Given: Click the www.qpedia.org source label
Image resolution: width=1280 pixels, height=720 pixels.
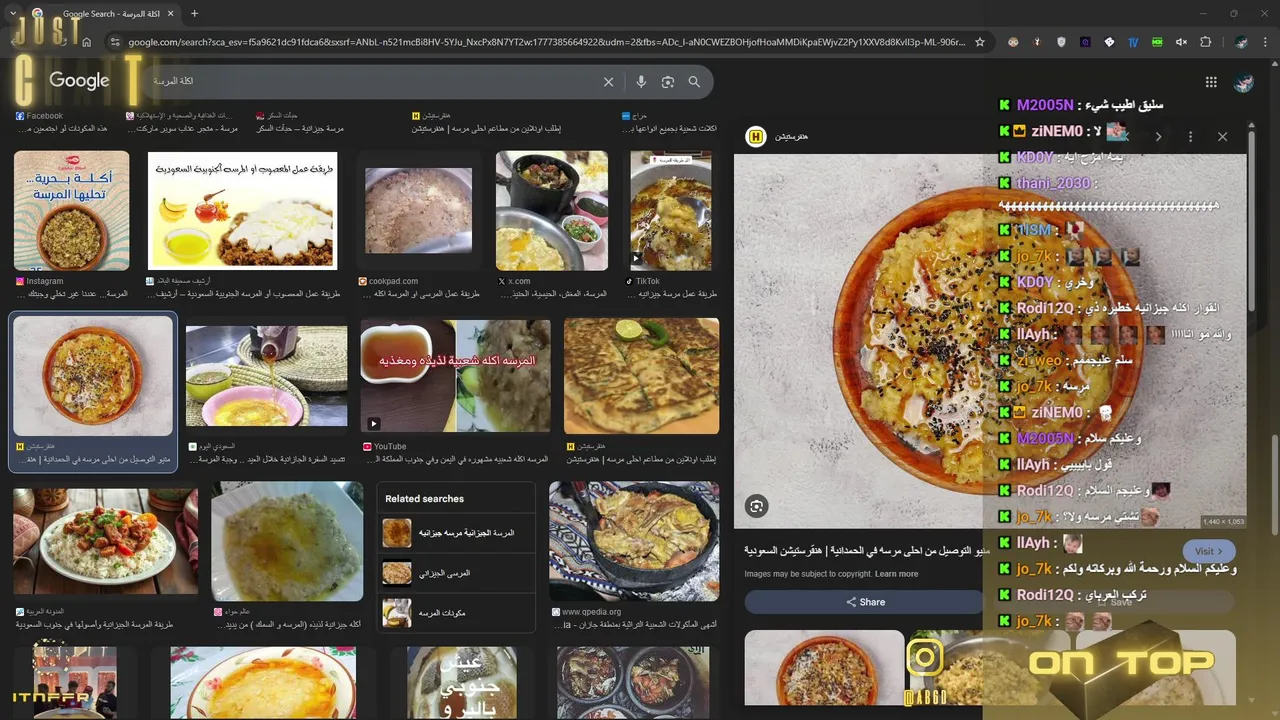Looking at the screenshot, I should tap(591, 611).
